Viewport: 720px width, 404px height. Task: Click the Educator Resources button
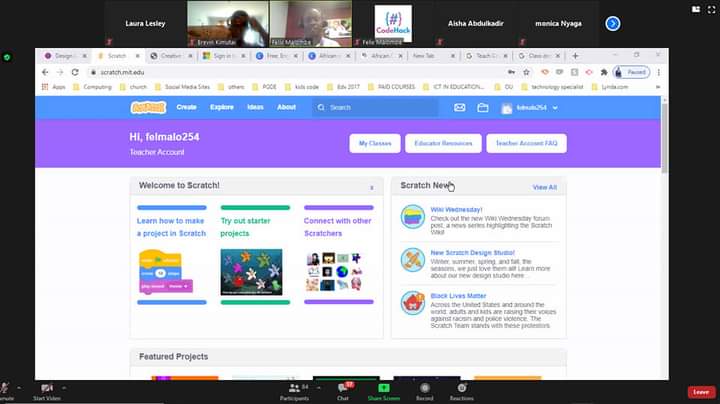point(443,143)
